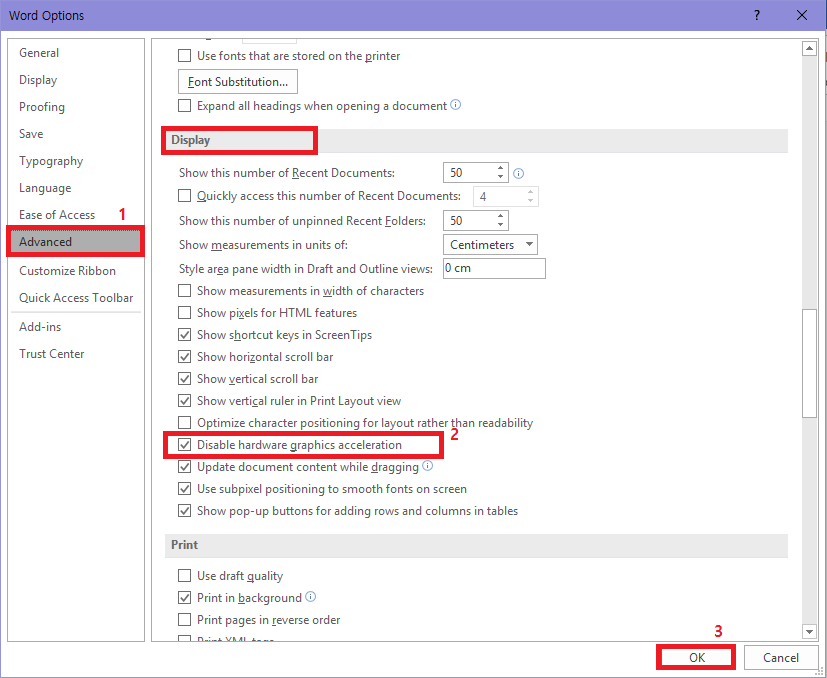Toggle Show pixels for HTML features
The width and height of the screenshot is (827, 678).
[x=185, y=313]
